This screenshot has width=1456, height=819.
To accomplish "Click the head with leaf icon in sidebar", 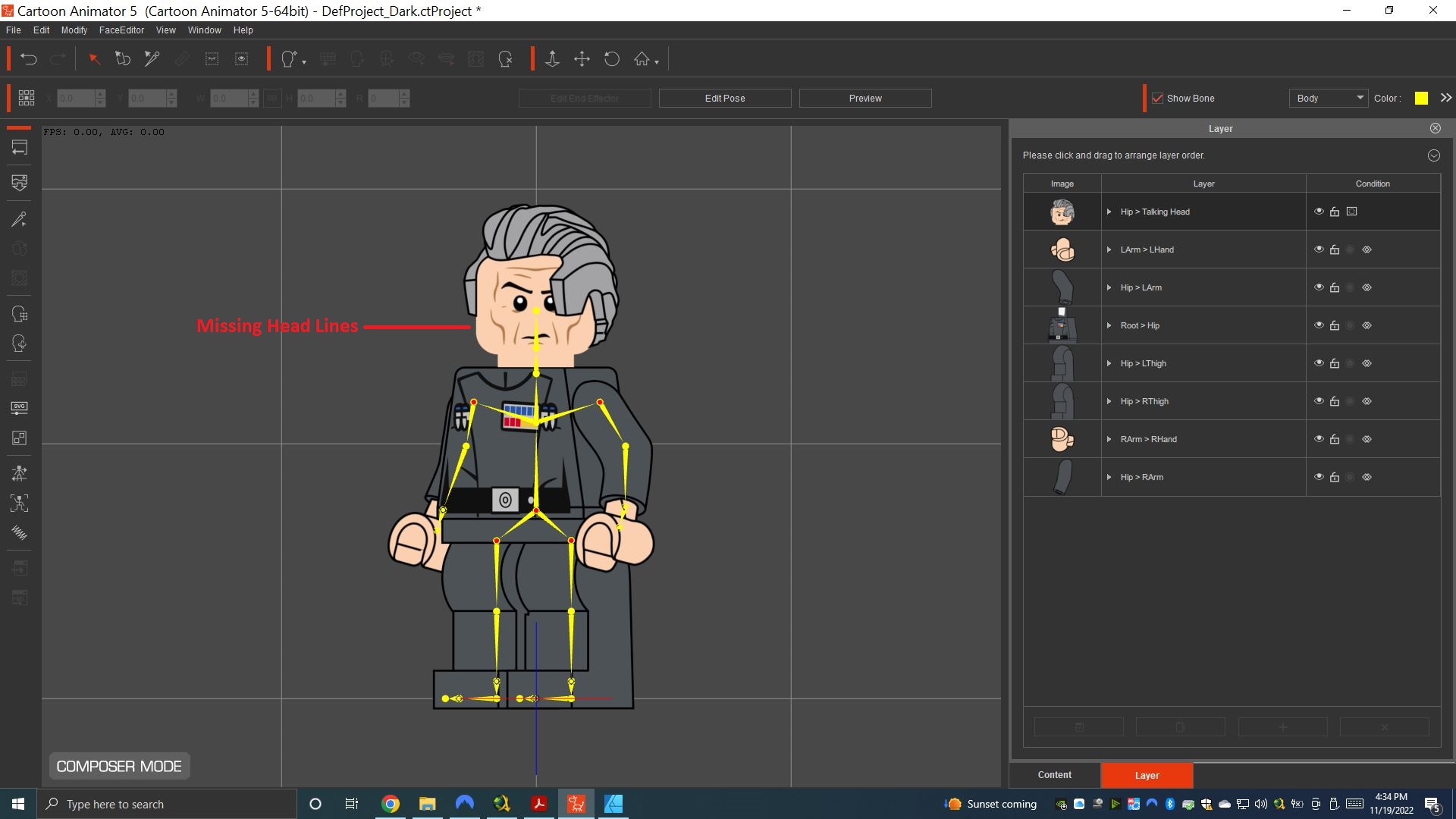I will pyautogui.click(x=20, y=344).
